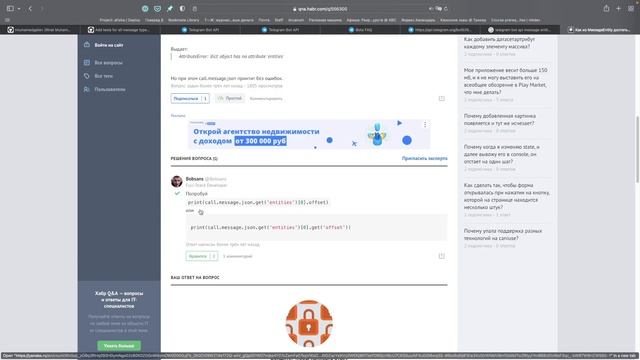
Task: Click the half-circle contrast extension icon
Action: tap(182, 8)
